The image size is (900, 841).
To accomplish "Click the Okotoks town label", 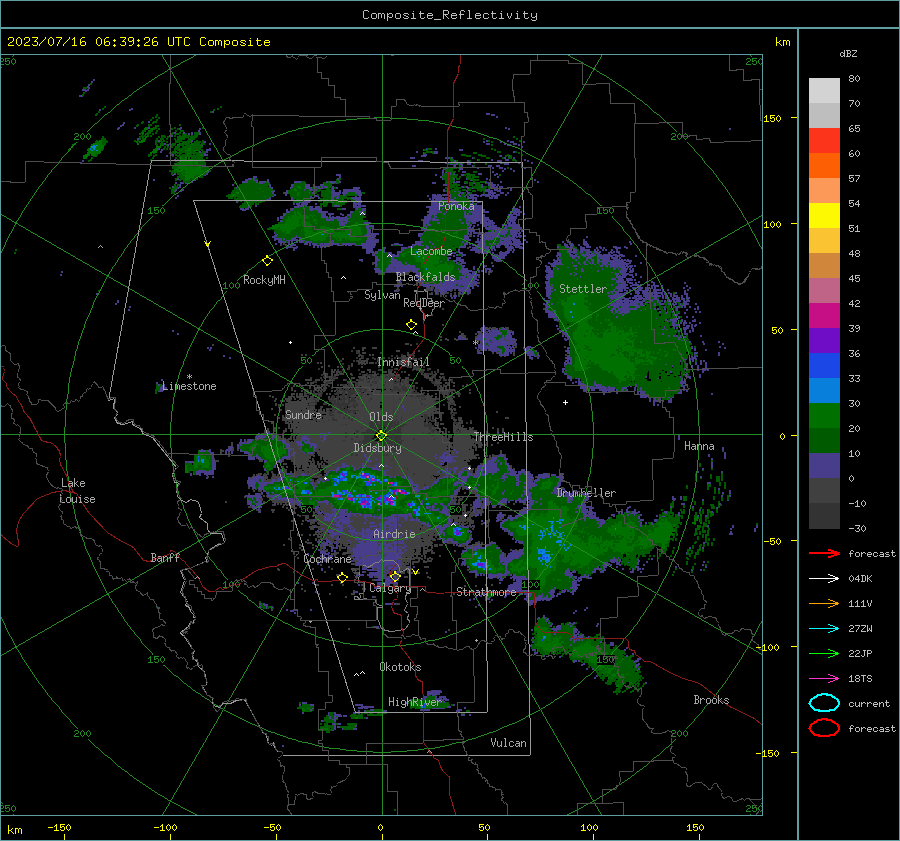I will pos(400,667).
